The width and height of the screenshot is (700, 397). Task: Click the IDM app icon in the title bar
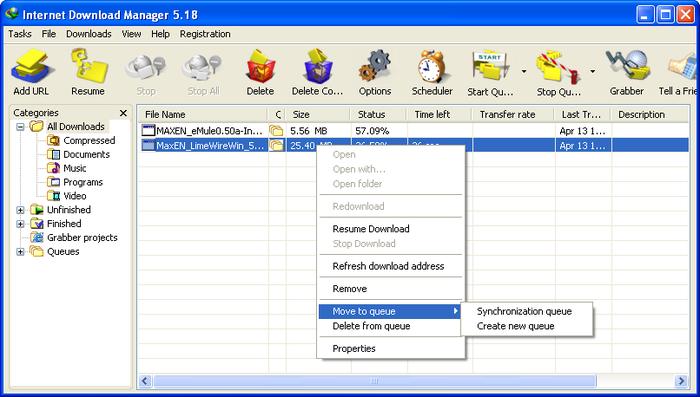(11, 13)
